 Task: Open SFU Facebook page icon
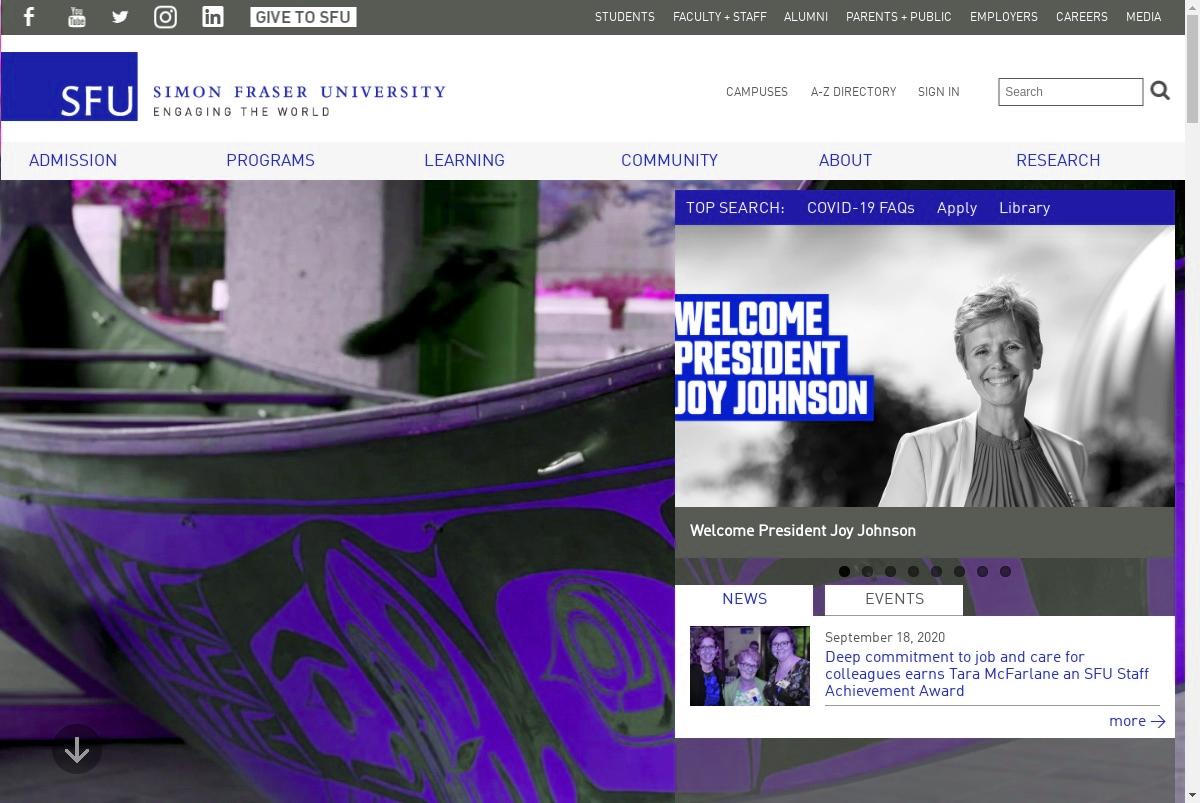click(x=30, y=17)
